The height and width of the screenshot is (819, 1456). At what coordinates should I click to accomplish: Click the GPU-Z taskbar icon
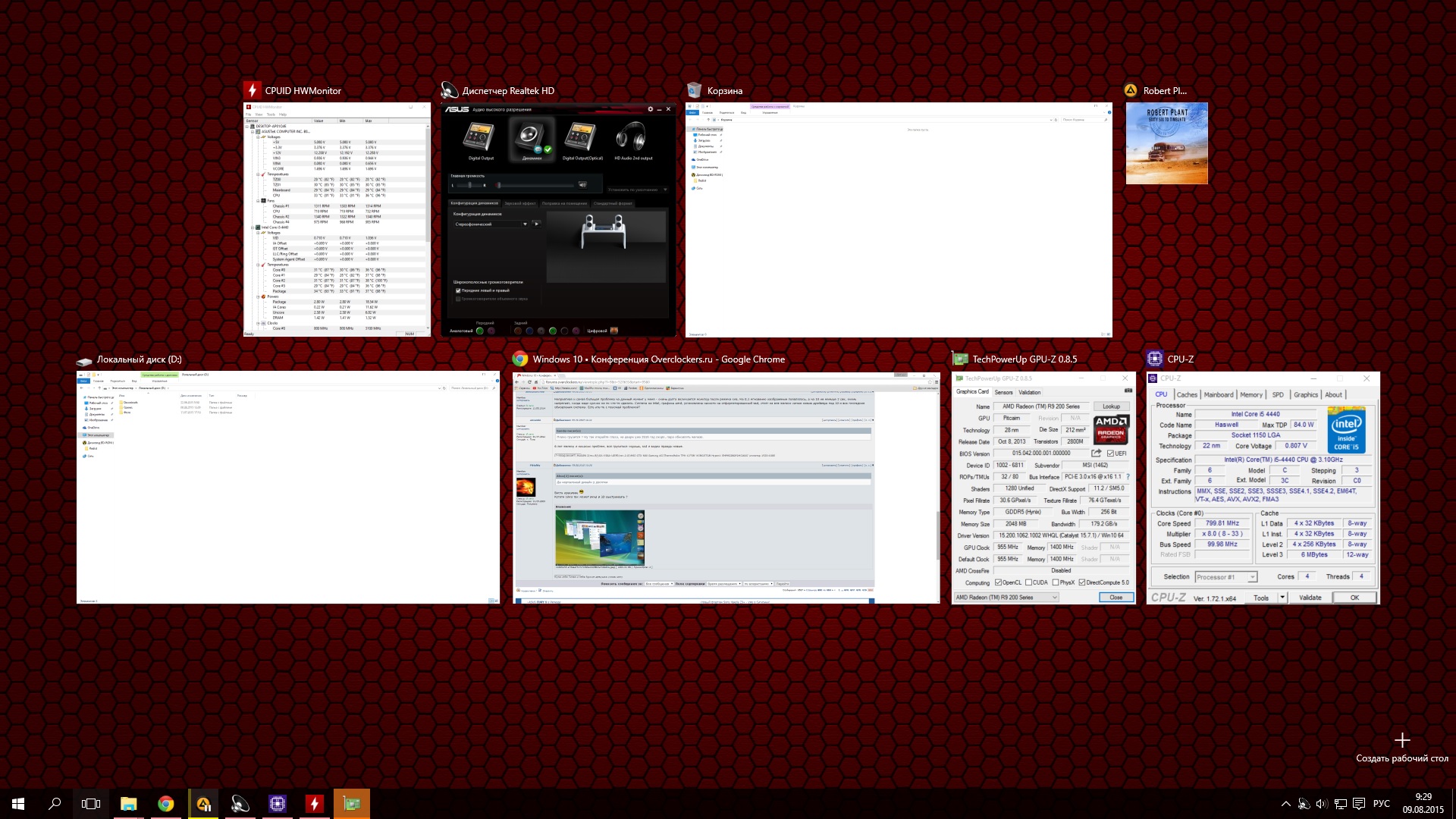point(351,804)
